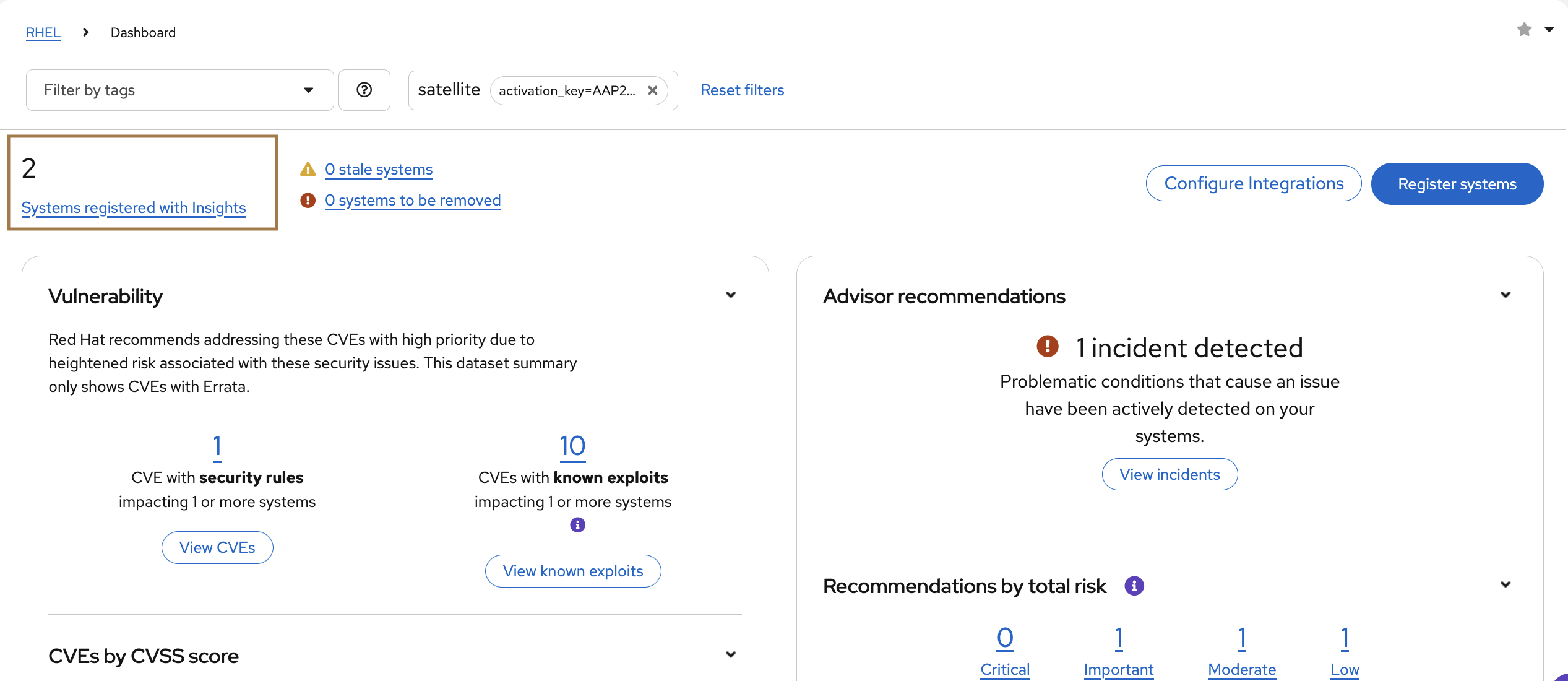The height and width of the screenshot is (681, 1568).
Task: Click the favorite star icon
Action: (1524, 30)
